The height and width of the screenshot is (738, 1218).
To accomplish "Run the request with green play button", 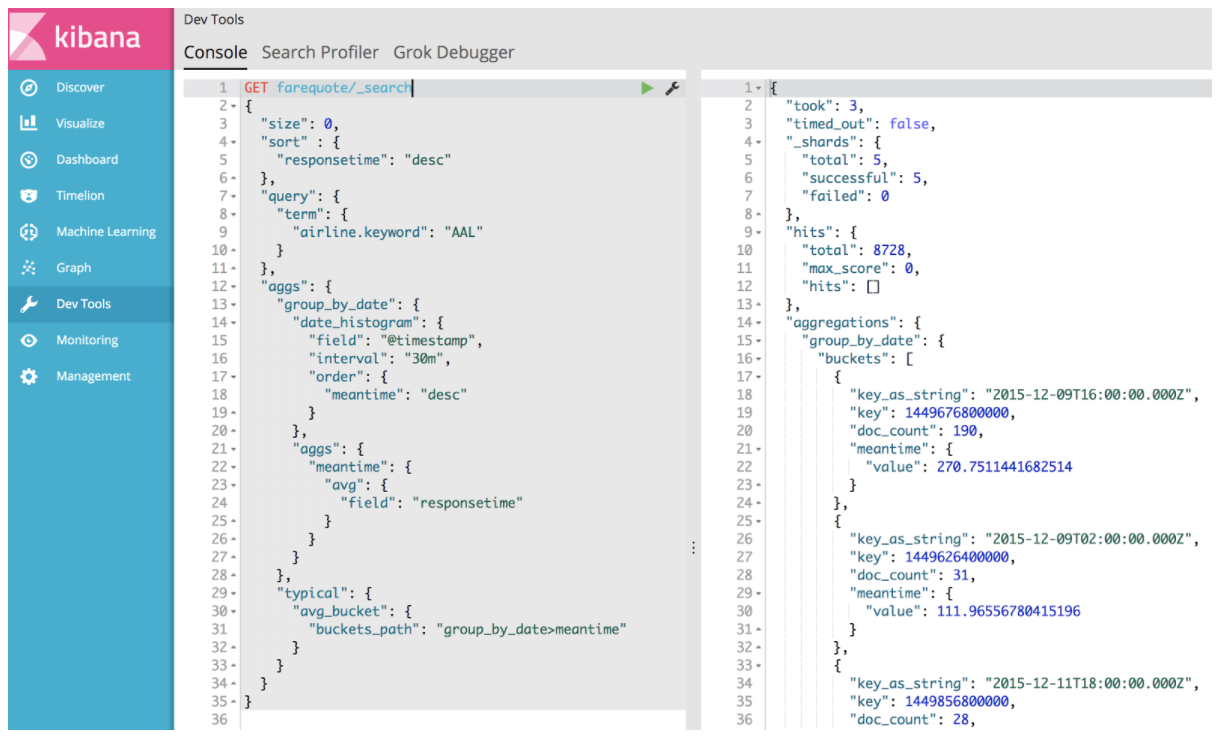I will click(647, 88).
